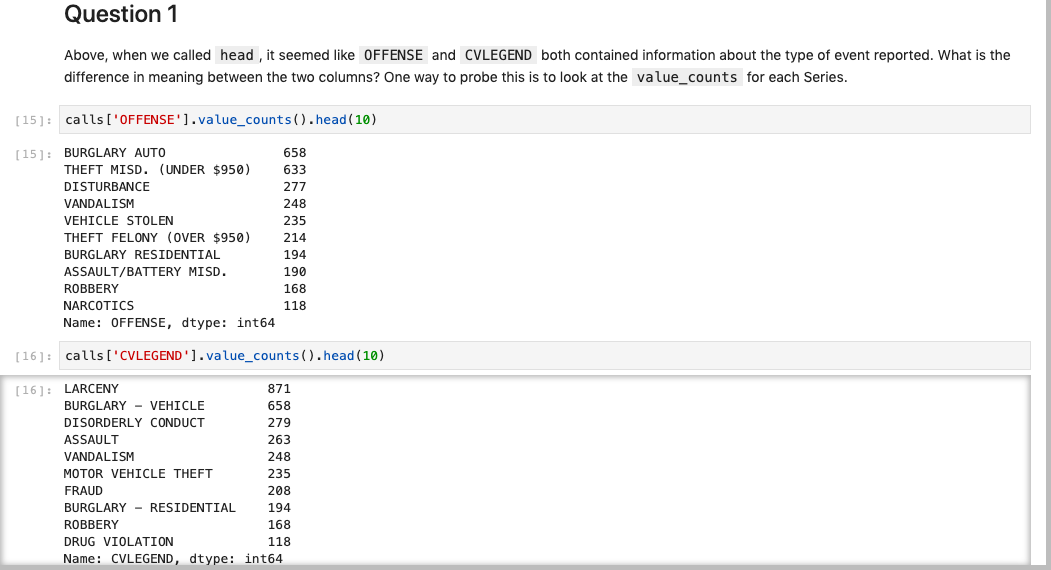Click the 'ROBBERY' row in CVLEGEND output
Screen dimensions: 1051x570
point(177,524)
